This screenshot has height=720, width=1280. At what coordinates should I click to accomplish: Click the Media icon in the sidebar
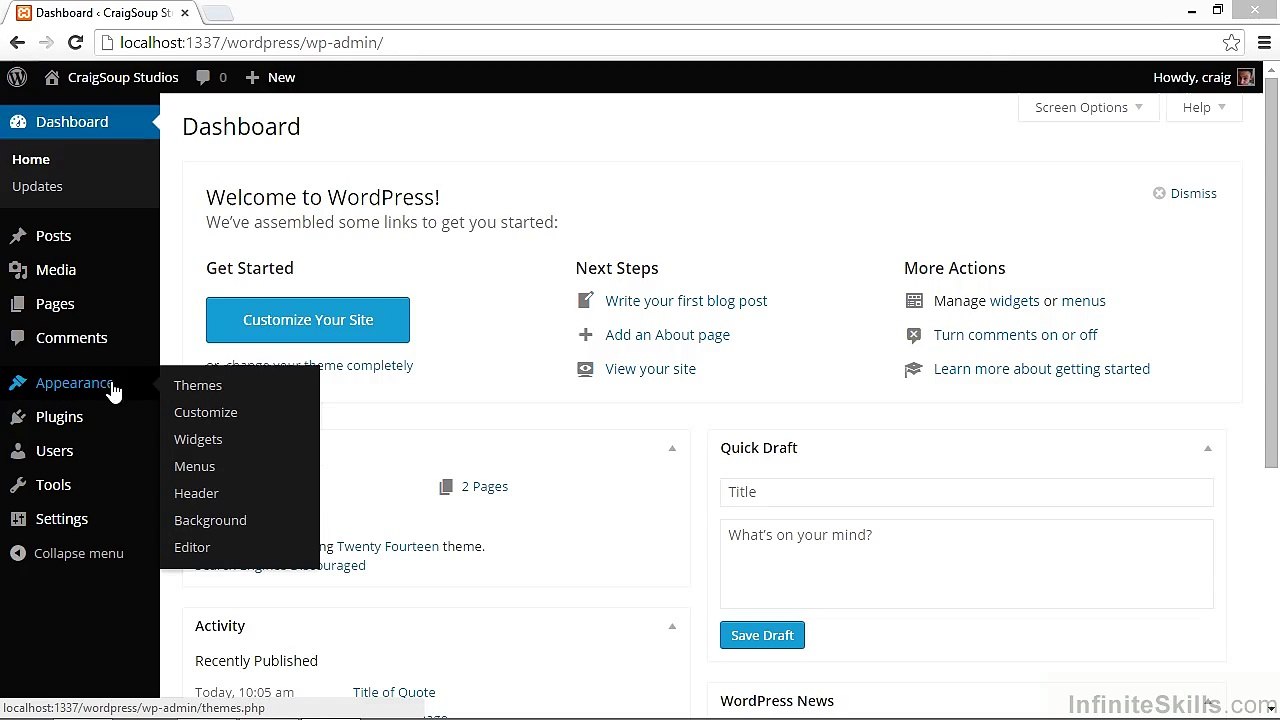point(18,270)
